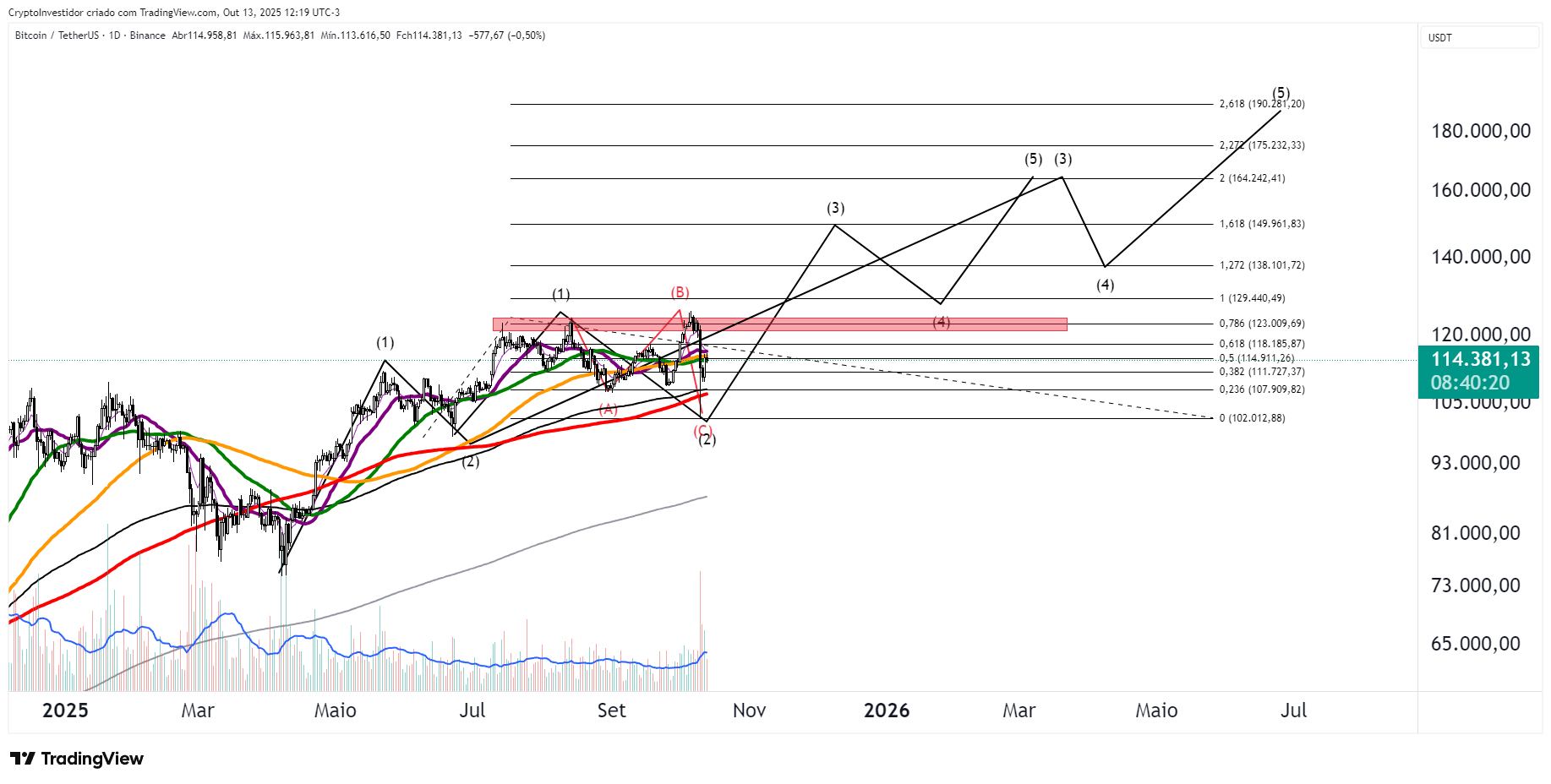Viewport: 1551px width, 784px height.
Task: Click price axis label 65.000,00
Action: [1475, 644]
